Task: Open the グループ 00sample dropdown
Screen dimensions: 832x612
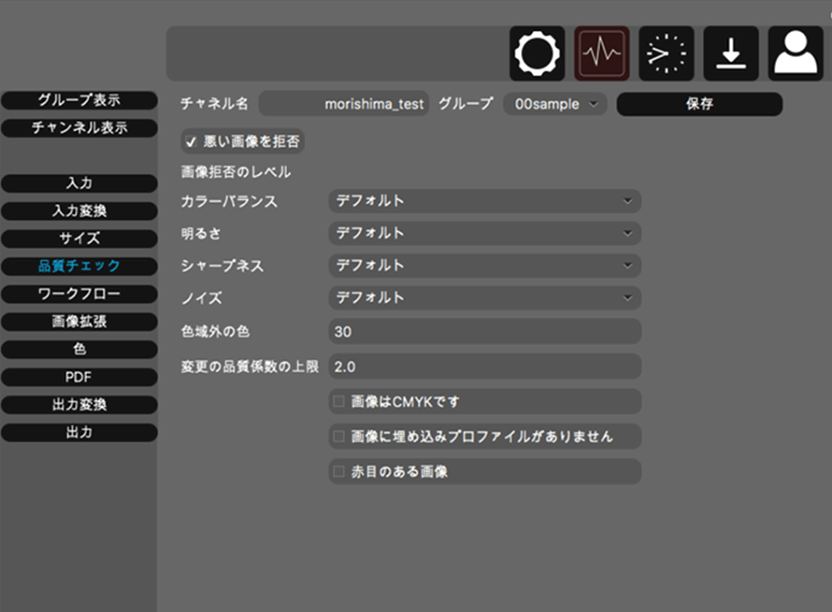Action: click(554, 104)
